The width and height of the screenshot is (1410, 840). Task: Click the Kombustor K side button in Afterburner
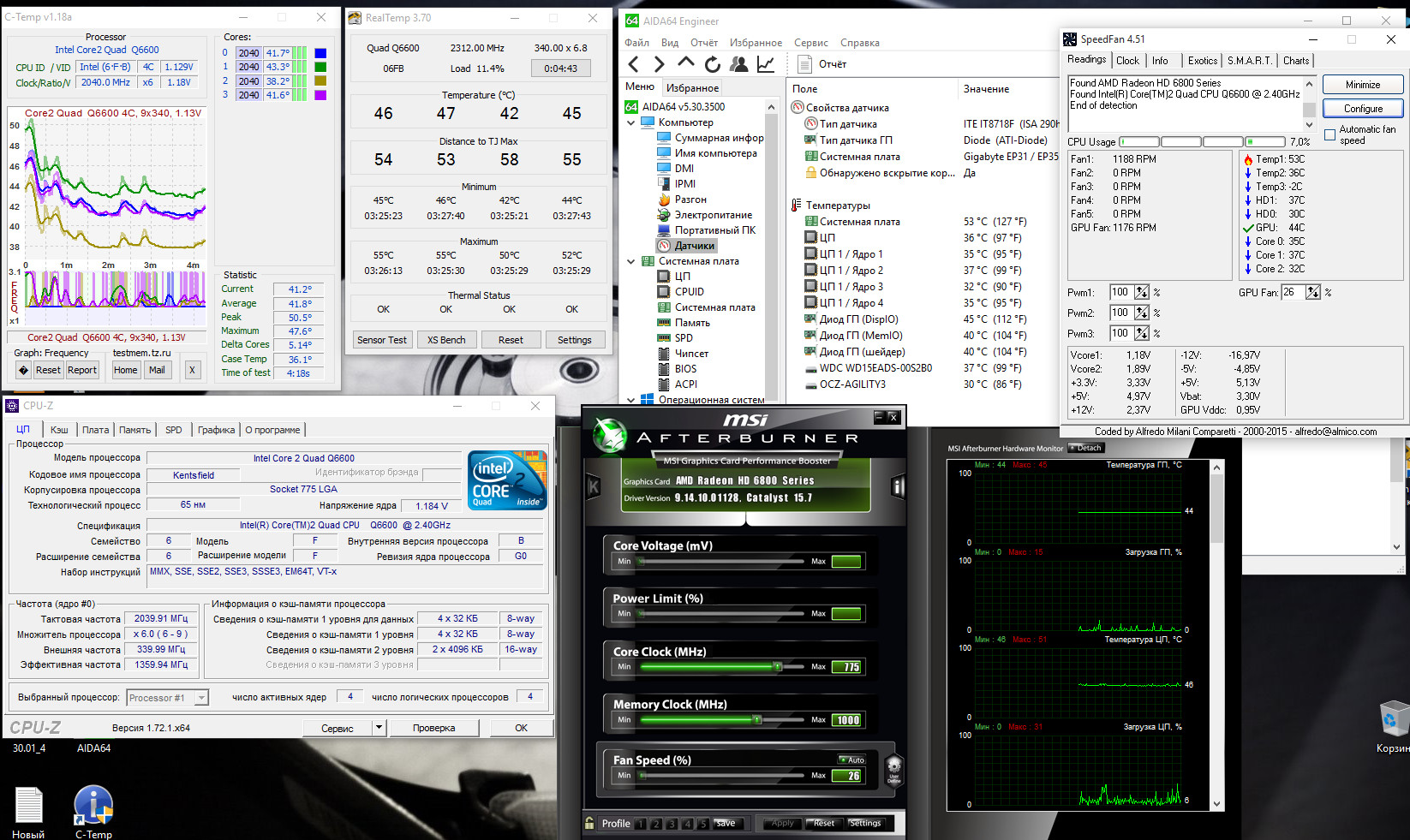tap(592, 486)
